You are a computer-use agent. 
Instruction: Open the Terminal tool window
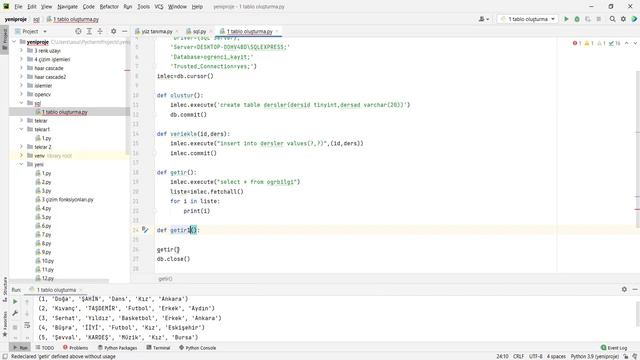158,348
